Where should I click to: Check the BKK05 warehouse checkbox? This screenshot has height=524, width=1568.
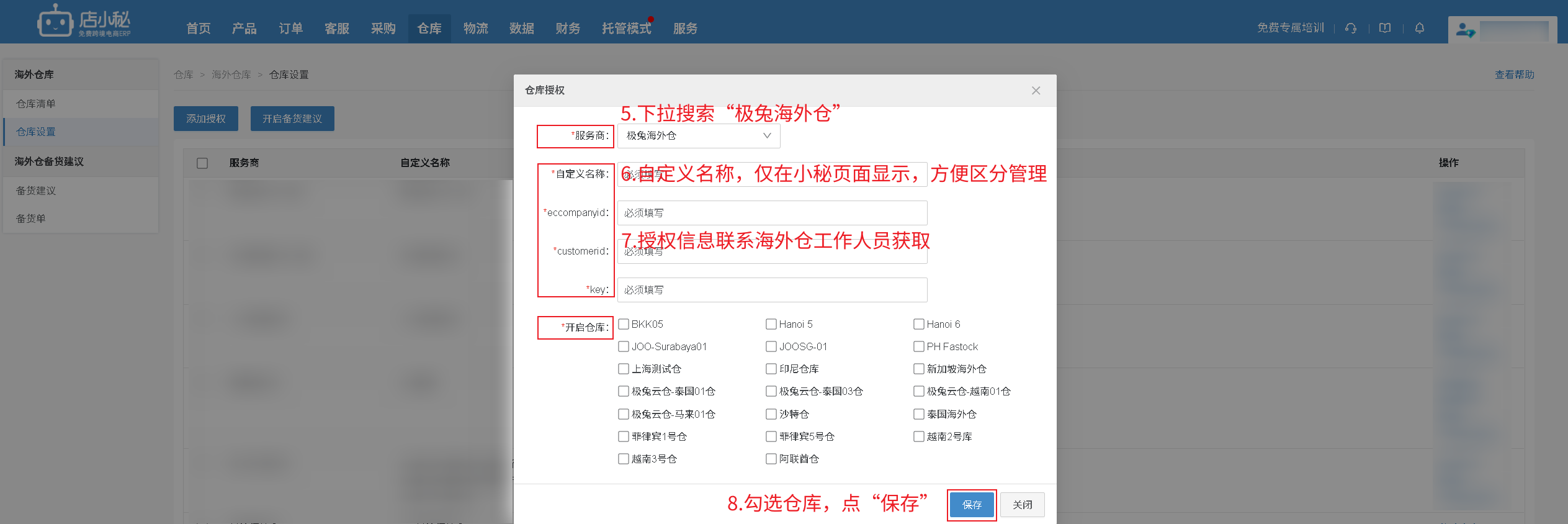click(x=624, y=324)
